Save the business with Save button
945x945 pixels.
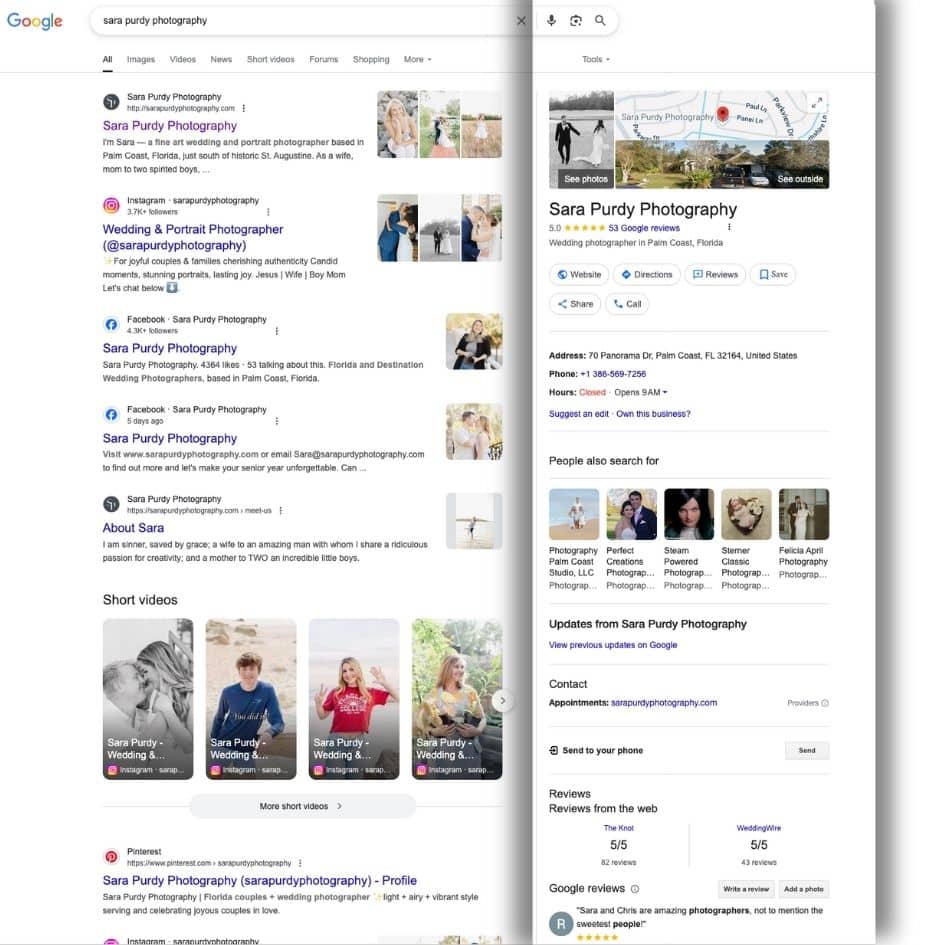(x=773, y=275)
